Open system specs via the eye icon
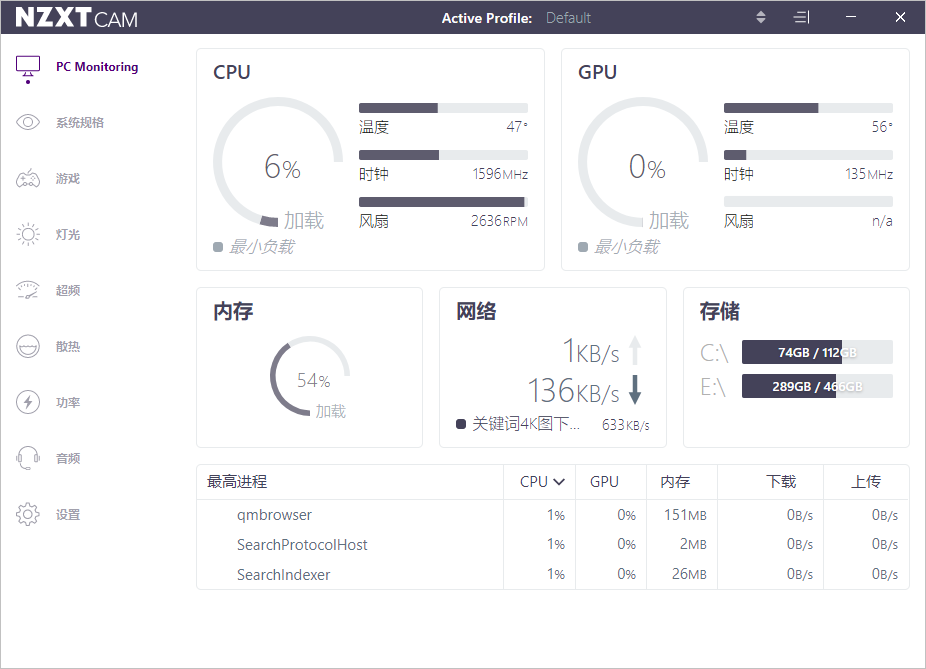 pos(28,123)
